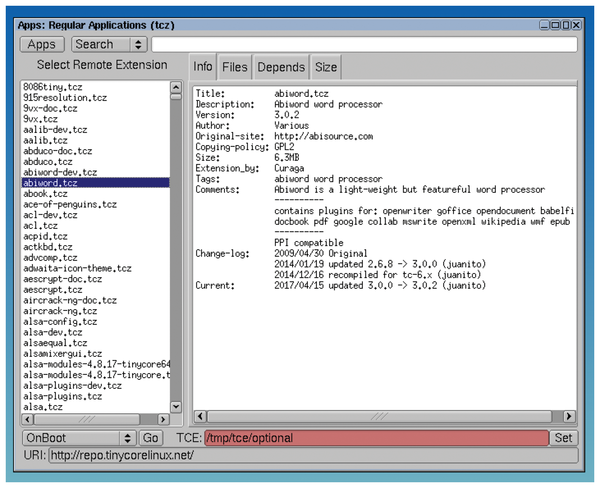Viewport: 600px width, 488px height.
Task: Close the Apps window
Action: 576,25
